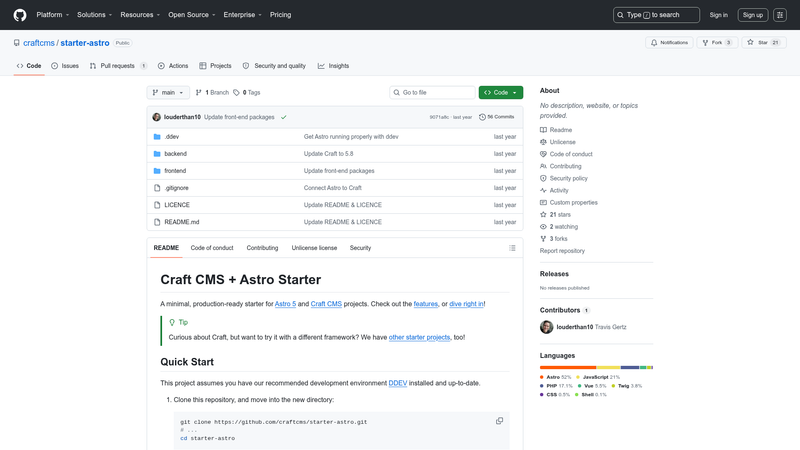Click the Go to file field
This screenshot has height=450, width=800.
pyautogui.click(x=432, y=92)
